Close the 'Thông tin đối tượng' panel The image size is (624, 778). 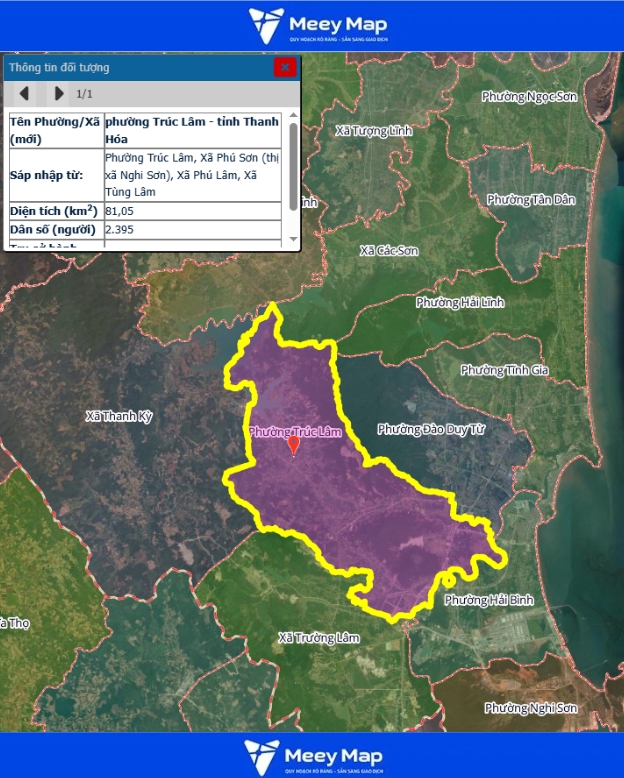(285, 67)
